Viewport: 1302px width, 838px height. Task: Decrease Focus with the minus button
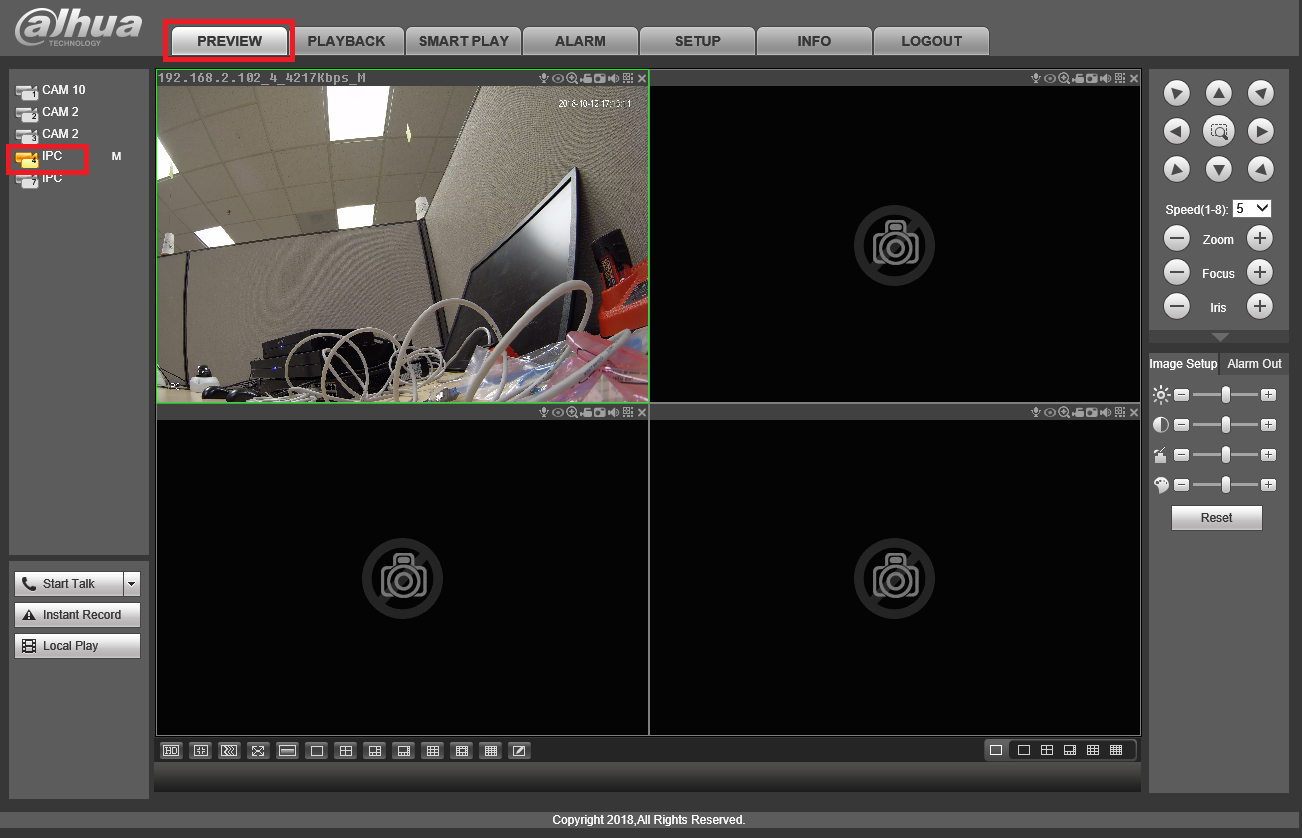pyautogui.click(x=1177, y=273)
